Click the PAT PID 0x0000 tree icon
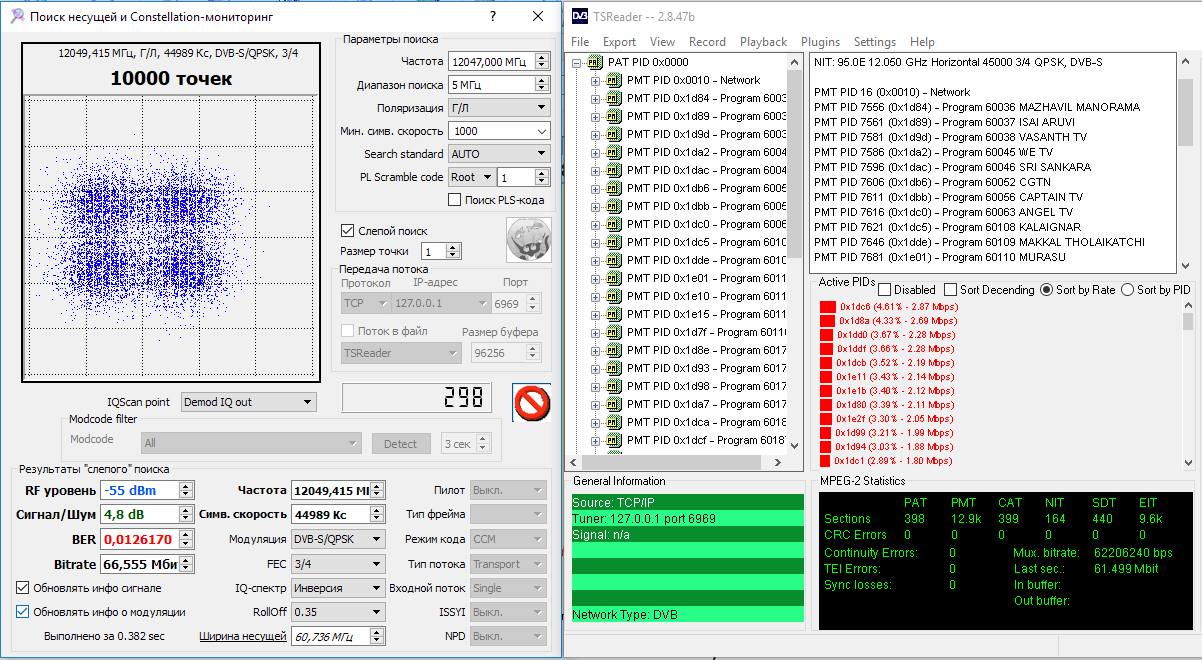 pos(596,62)
